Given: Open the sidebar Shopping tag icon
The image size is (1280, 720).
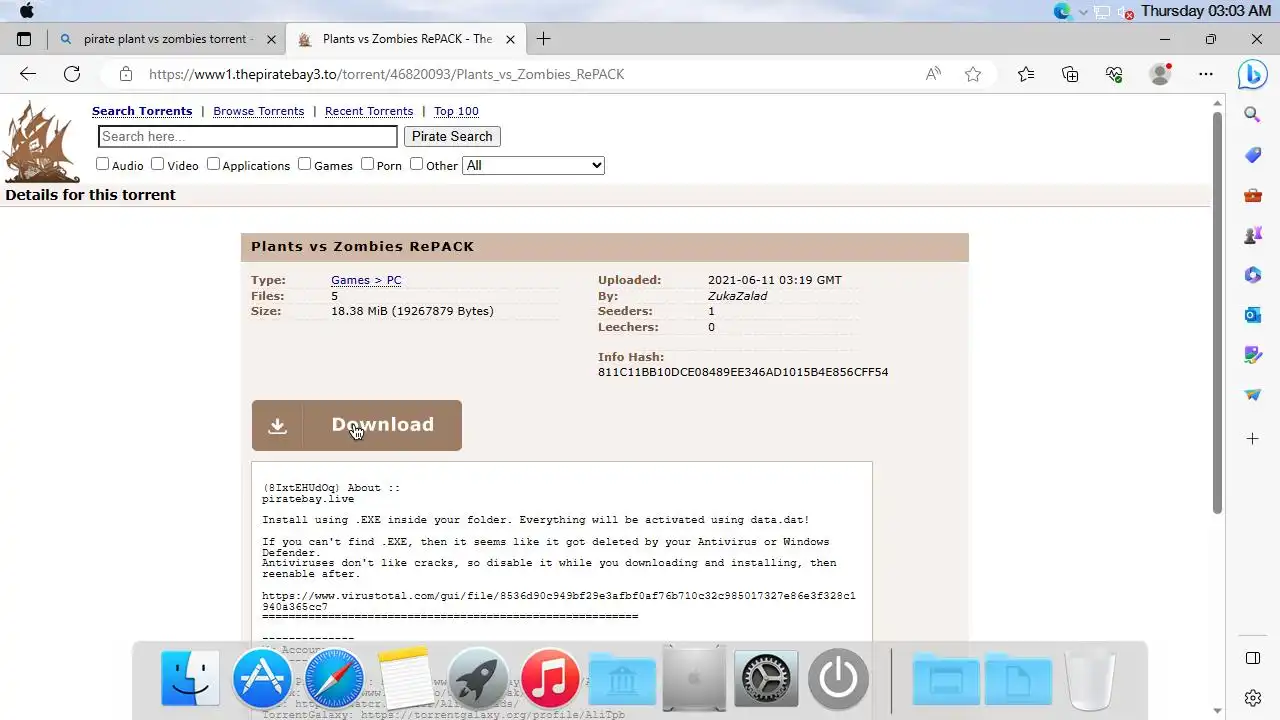Looking at the screenshot, I should (x=1252, y=155).
